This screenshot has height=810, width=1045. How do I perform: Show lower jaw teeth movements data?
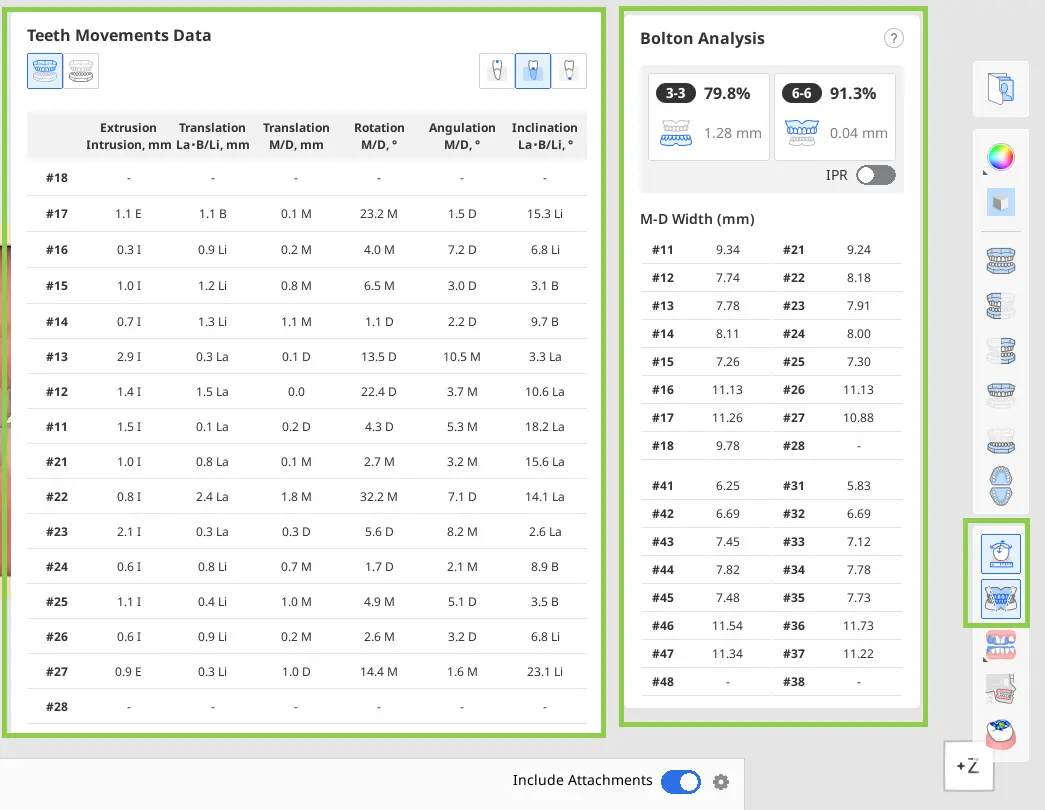coord(81,71)
